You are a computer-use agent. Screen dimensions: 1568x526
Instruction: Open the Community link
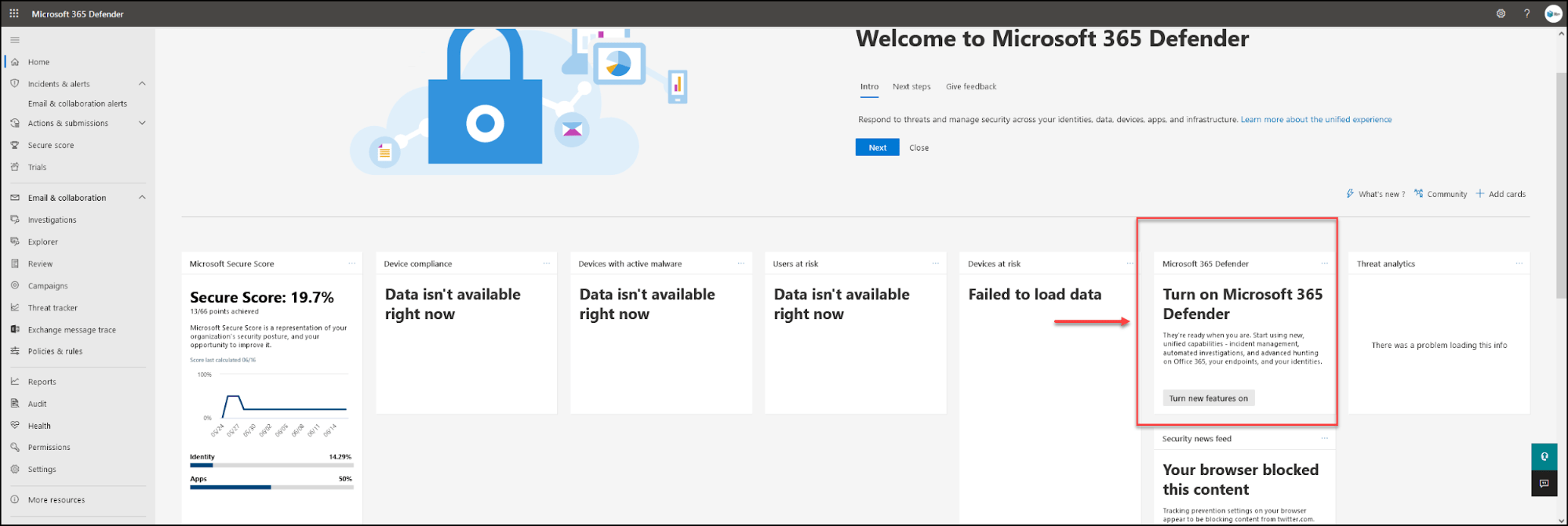coord(1441,194)
